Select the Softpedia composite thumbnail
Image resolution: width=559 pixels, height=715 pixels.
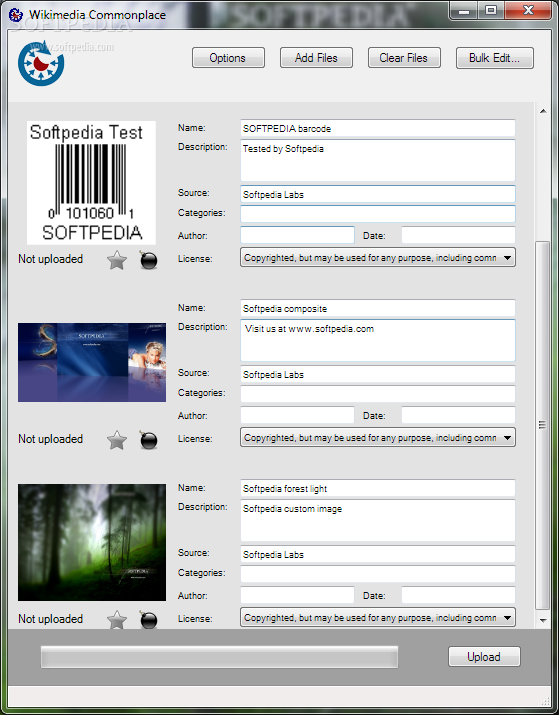pos(92,363)
